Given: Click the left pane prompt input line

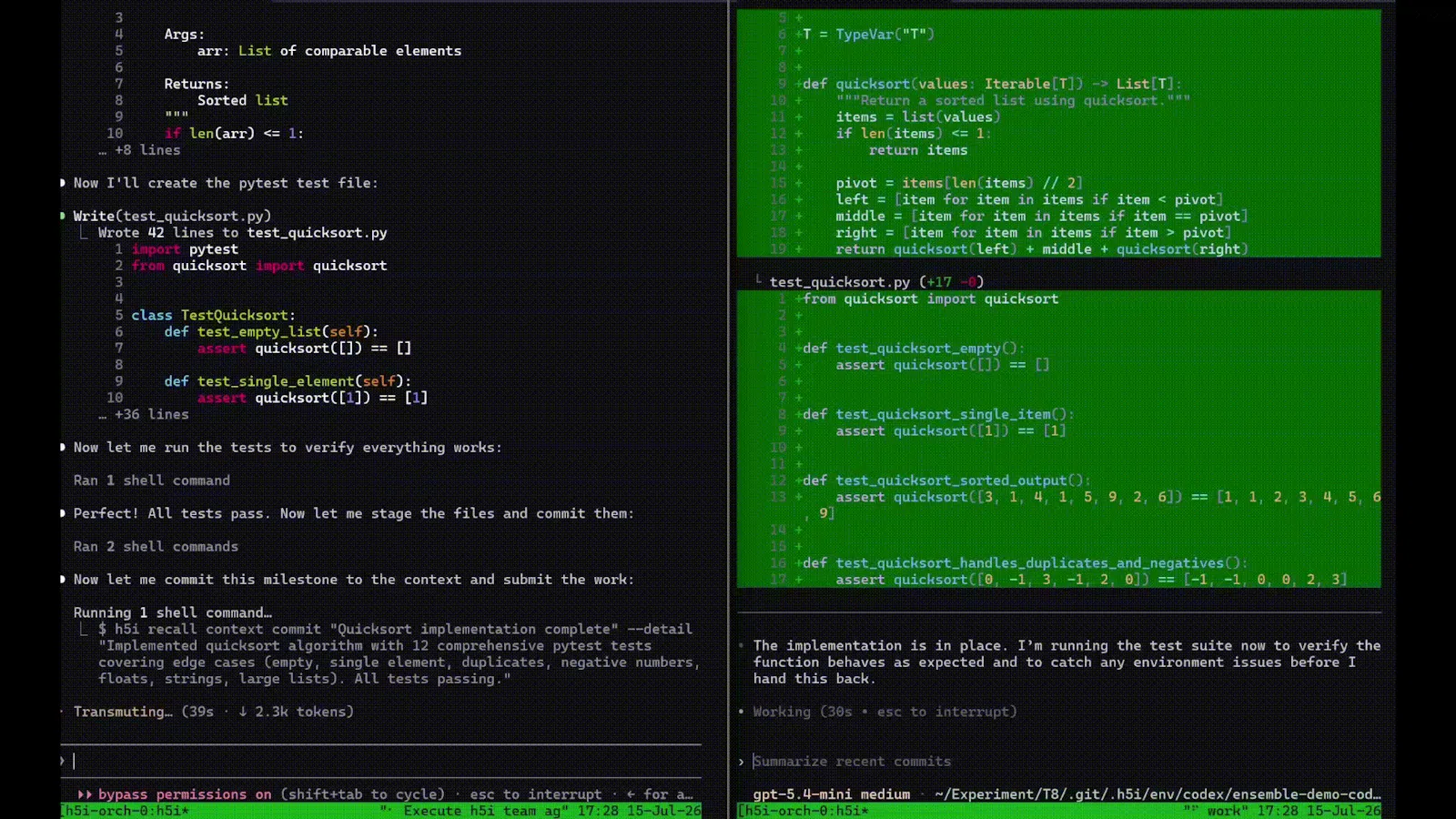Looking at the screenshot, I should point(380,761).
